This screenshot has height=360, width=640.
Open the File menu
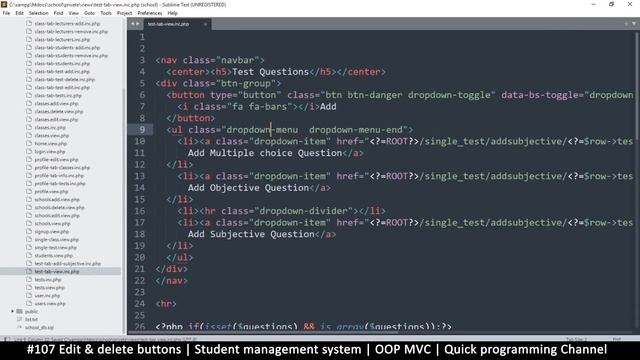[x=6, y=13]
